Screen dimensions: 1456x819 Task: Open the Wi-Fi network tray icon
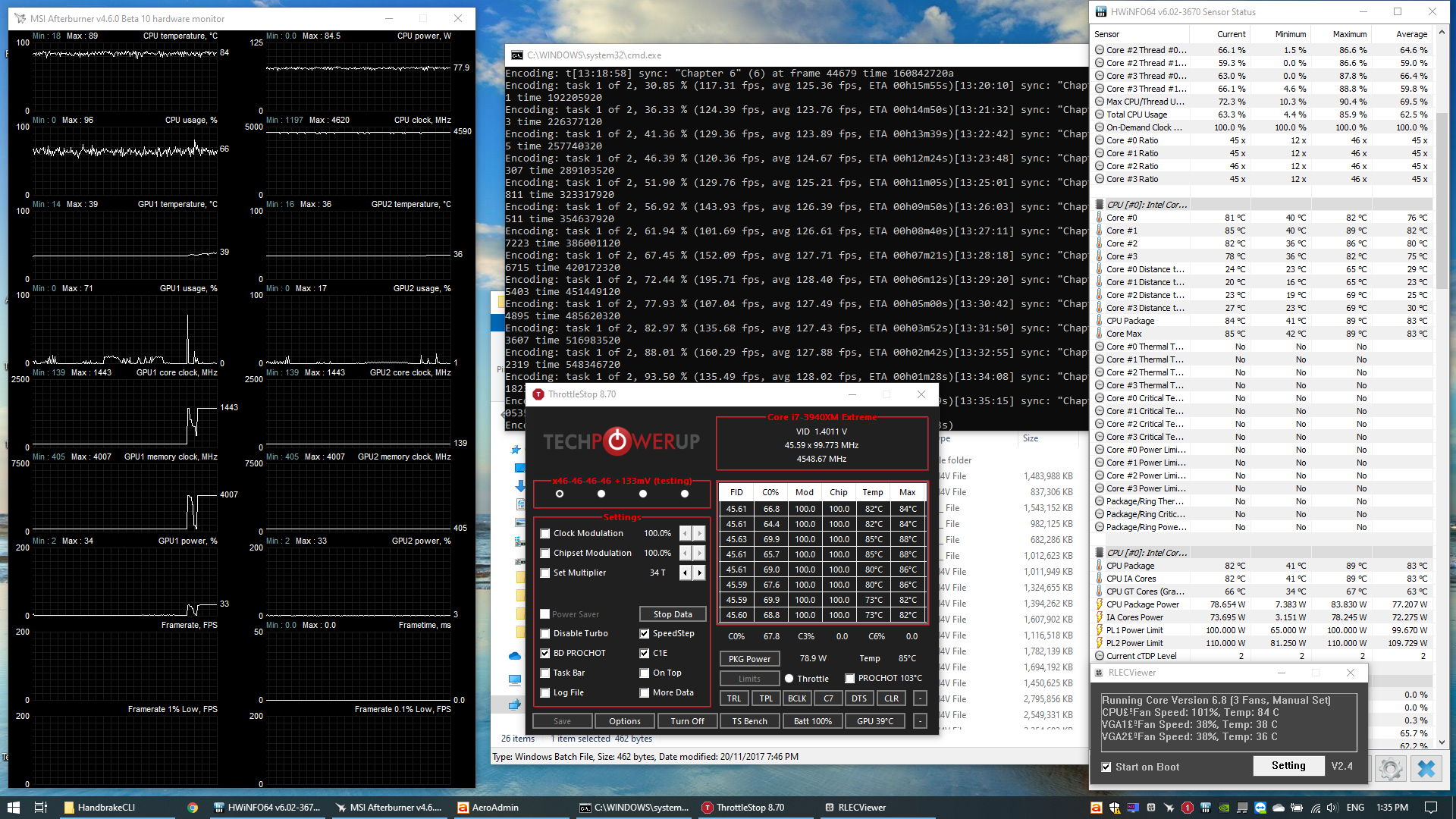pos(1316,808)
